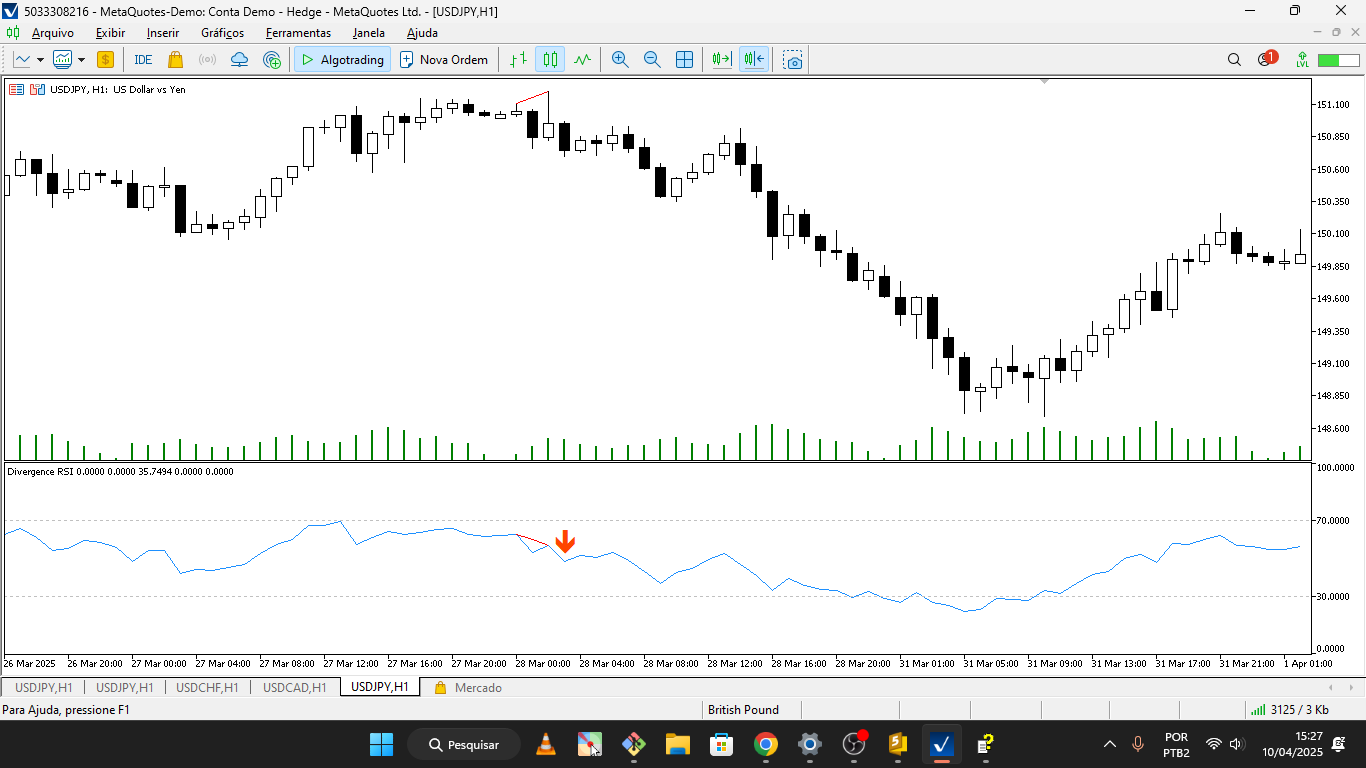Open the chart templates dropdown arrow
Screen dimensions: 1366x768
tap(80, 59)
